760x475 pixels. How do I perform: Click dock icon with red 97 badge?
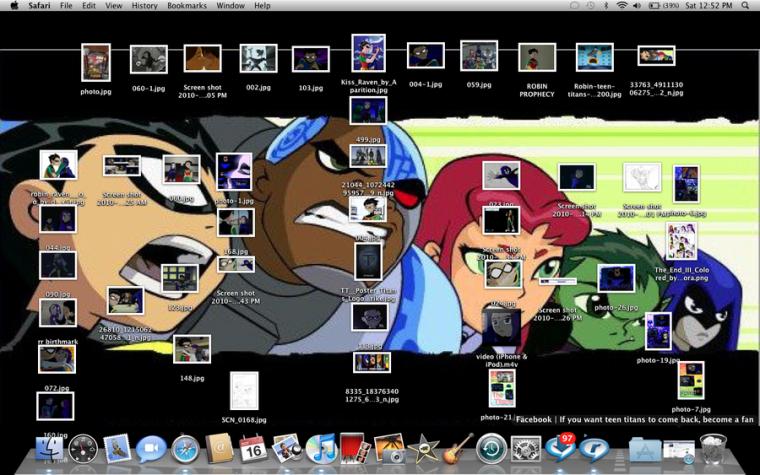pyautogui.click(x=560, y=447)
